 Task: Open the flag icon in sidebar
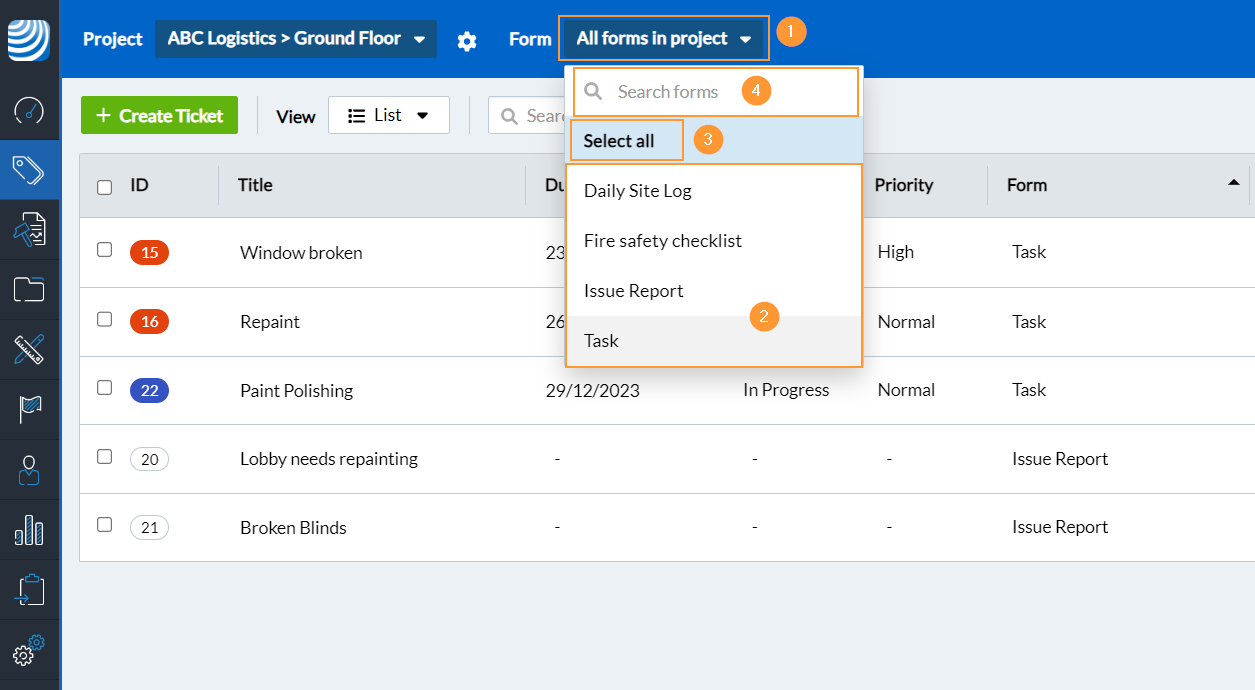pyautogui.click(x=29, y=410)
